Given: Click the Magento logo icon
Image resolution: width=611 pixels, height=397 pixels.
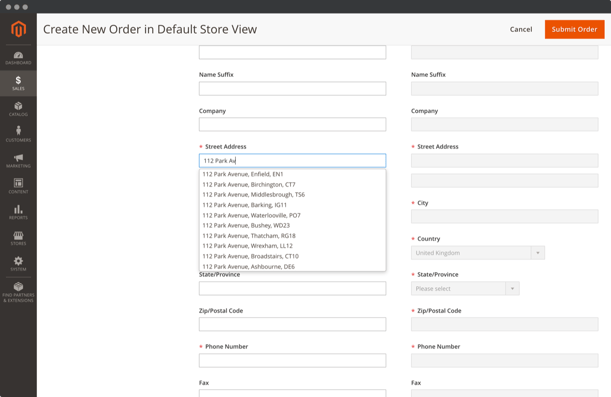Looking at the screenshot, I should point(18,29).
